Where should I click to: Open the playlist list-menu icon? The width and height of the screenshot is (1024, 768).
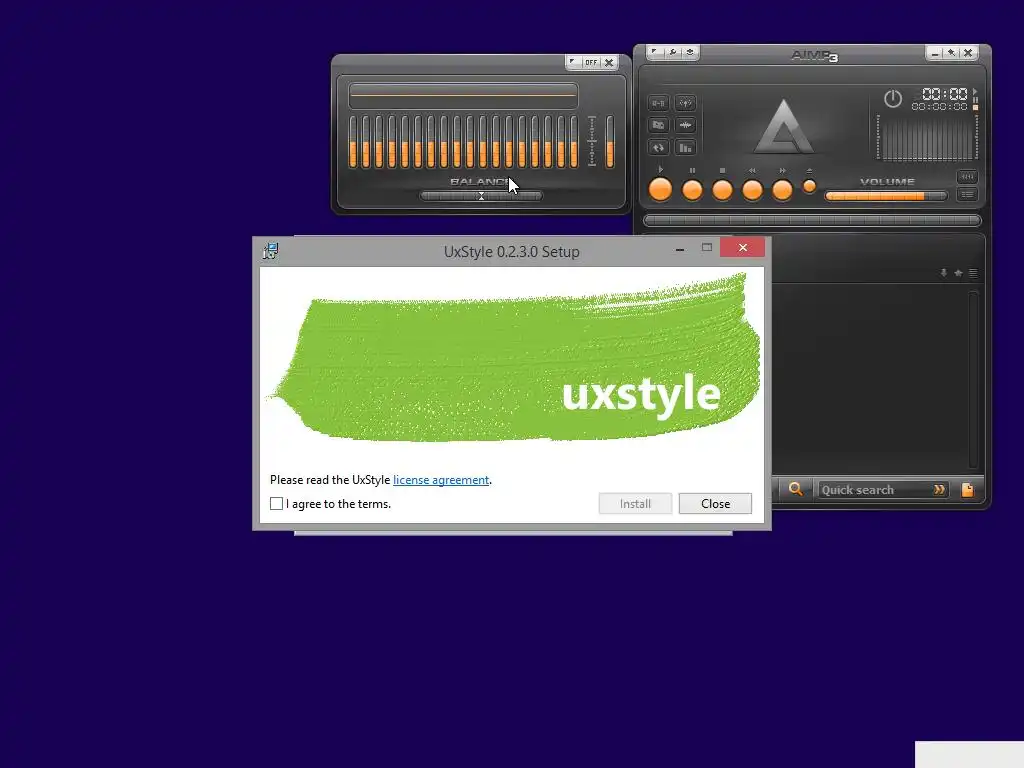click(973, 273)
